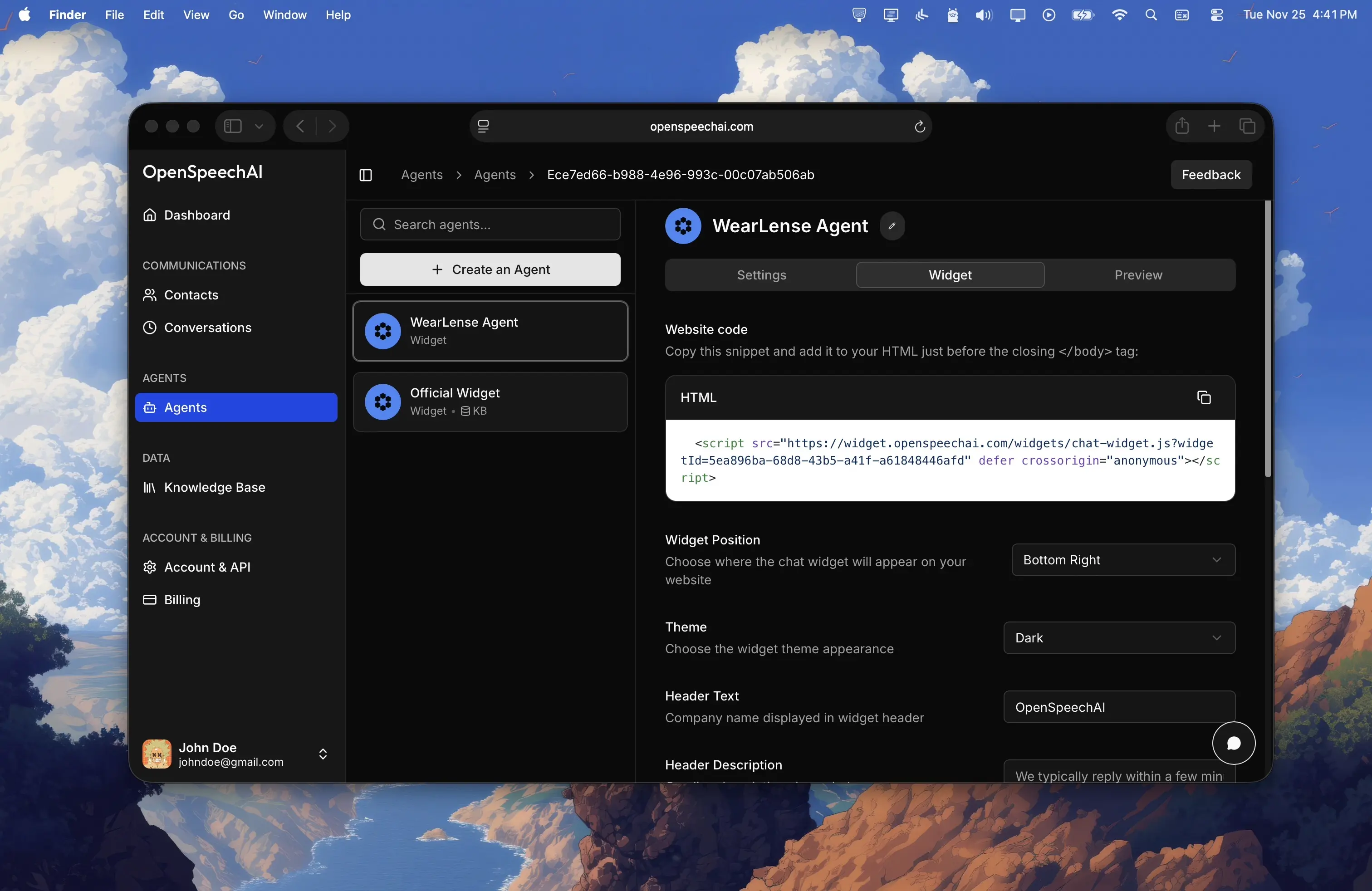The width and height of the screenshot is (1372, 891).
Task: Select Agents in the sidebar
Action: point(236,407)
